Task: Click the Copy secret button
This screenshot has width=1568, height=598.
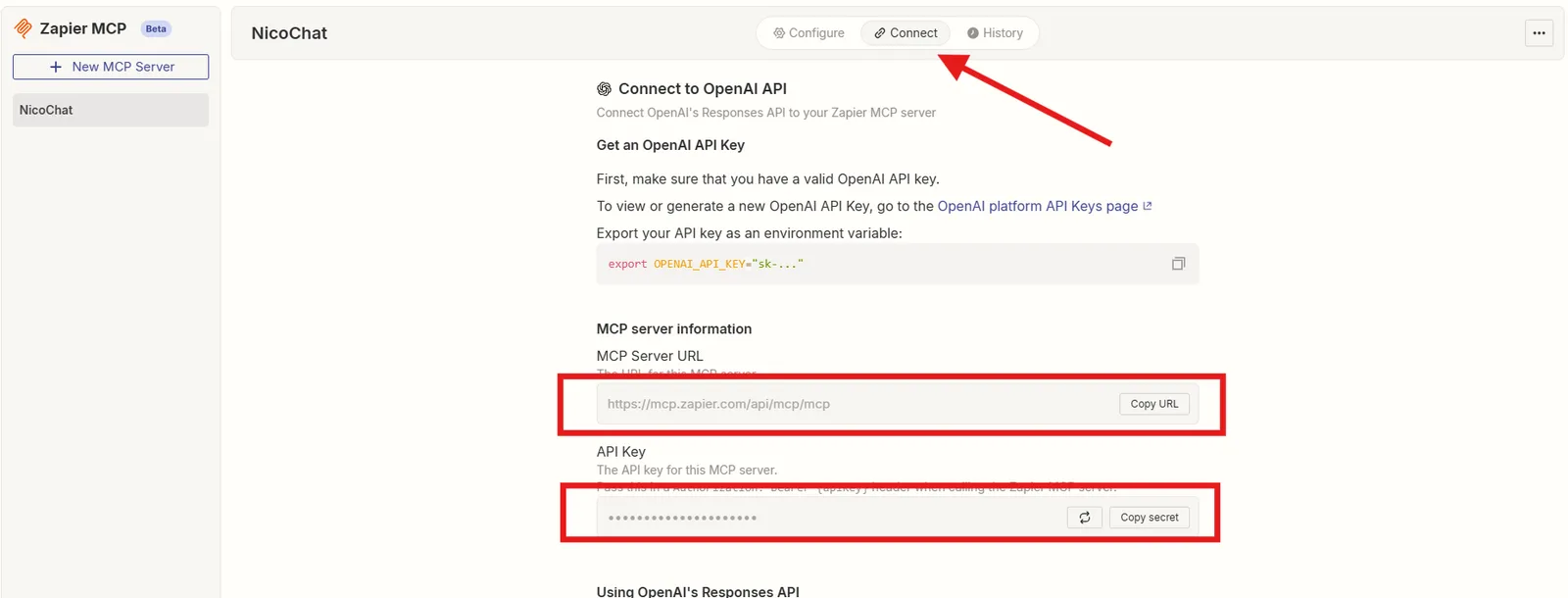Action: (1150, 518)
